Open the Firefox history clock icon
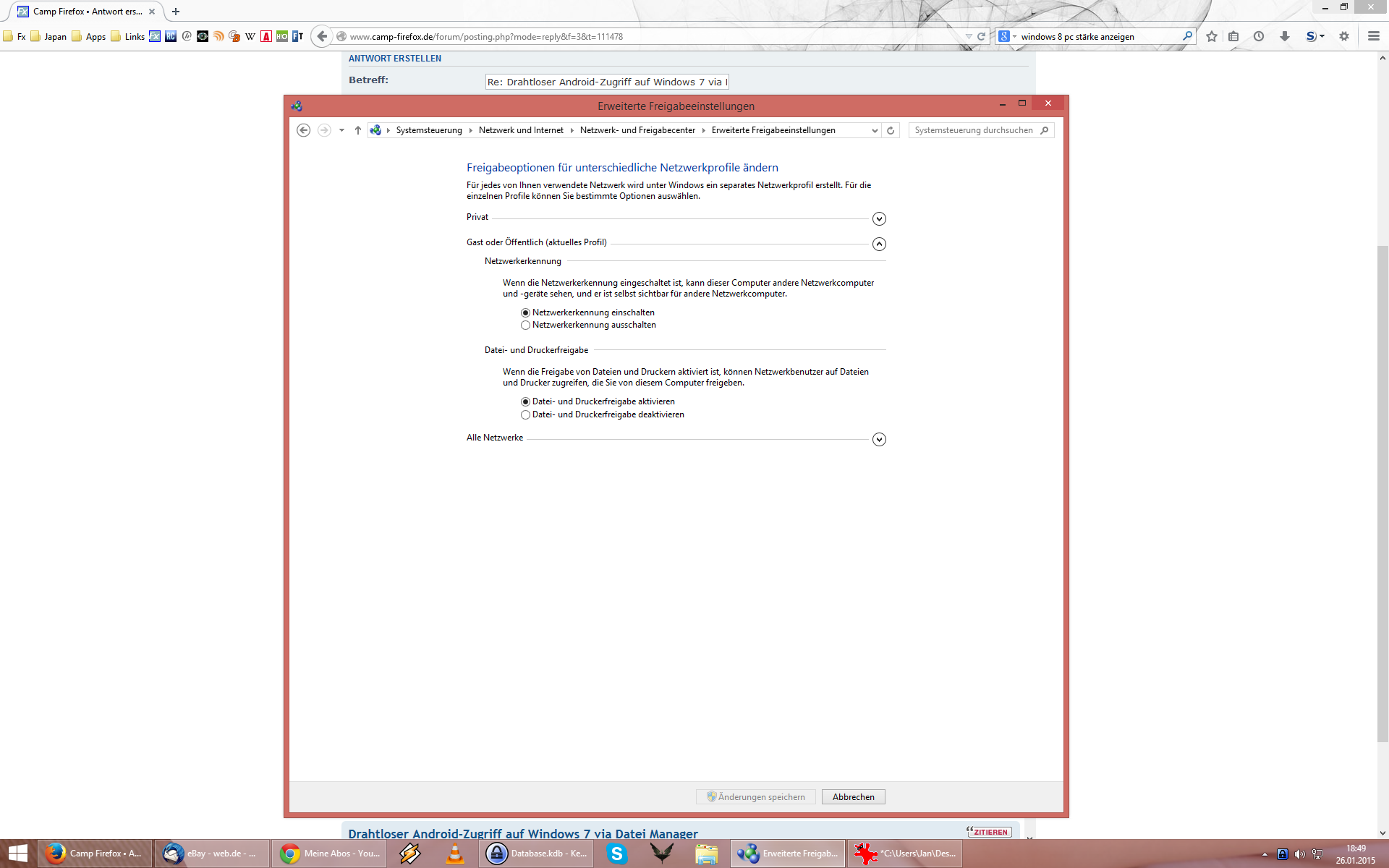 click(x=1259, y=36)
